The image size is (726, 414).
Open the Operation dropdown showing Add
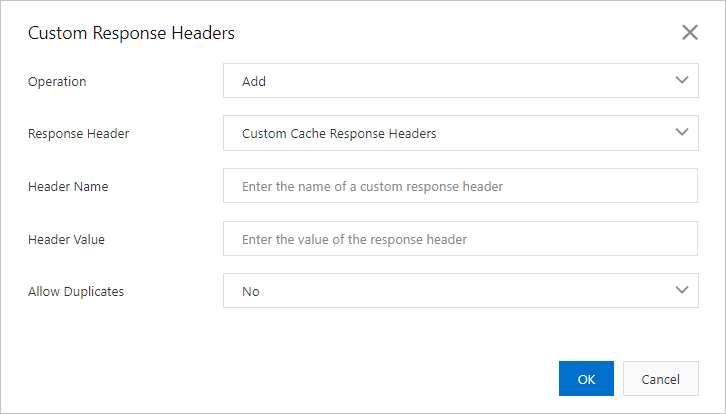pyautogui.click(x=461, y=81)
